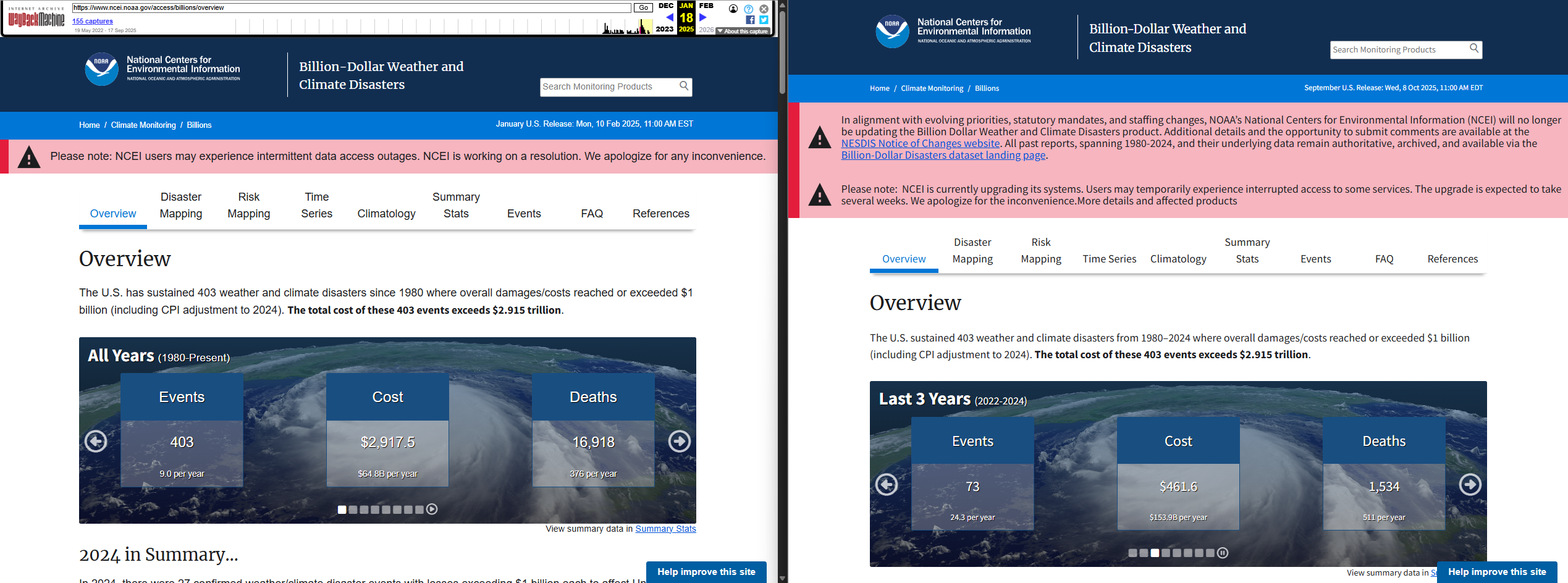1568x583 pixels.
Task: Open the Disaster Mapping tab on left page
Action: pyautogui.click(x=180, y=205)
